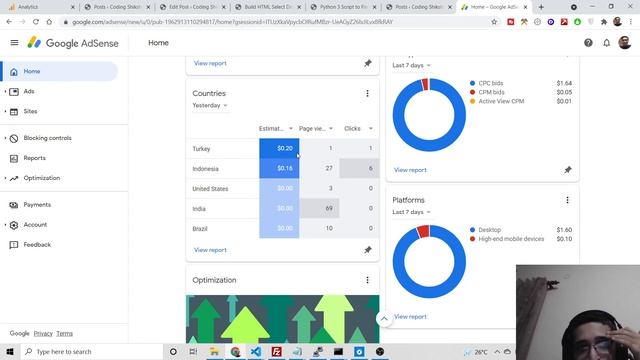Open Visual Studio Code from taskbar
Image resolution: width=640 pixels, height=360 pixels.
[x=256, y=351]
